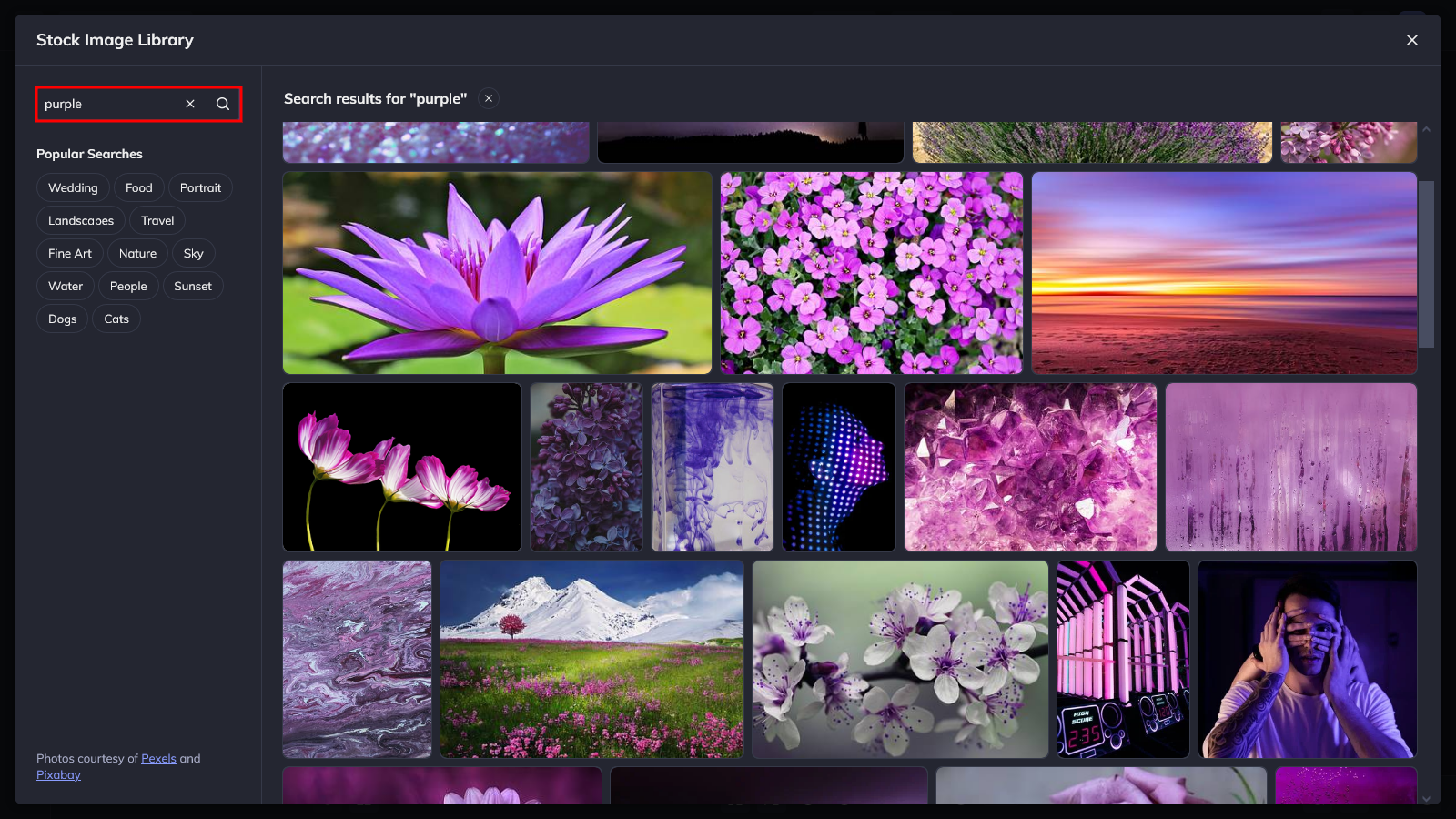Select the purple lotus flower image
Screen dimensions: 1456x819
click(497, 272)
